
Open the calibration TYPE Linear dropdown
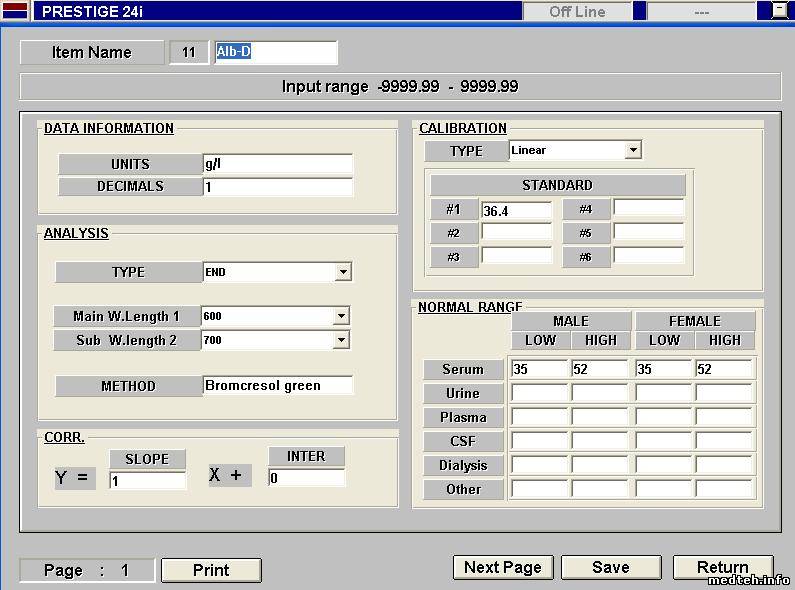coord(632,150)
